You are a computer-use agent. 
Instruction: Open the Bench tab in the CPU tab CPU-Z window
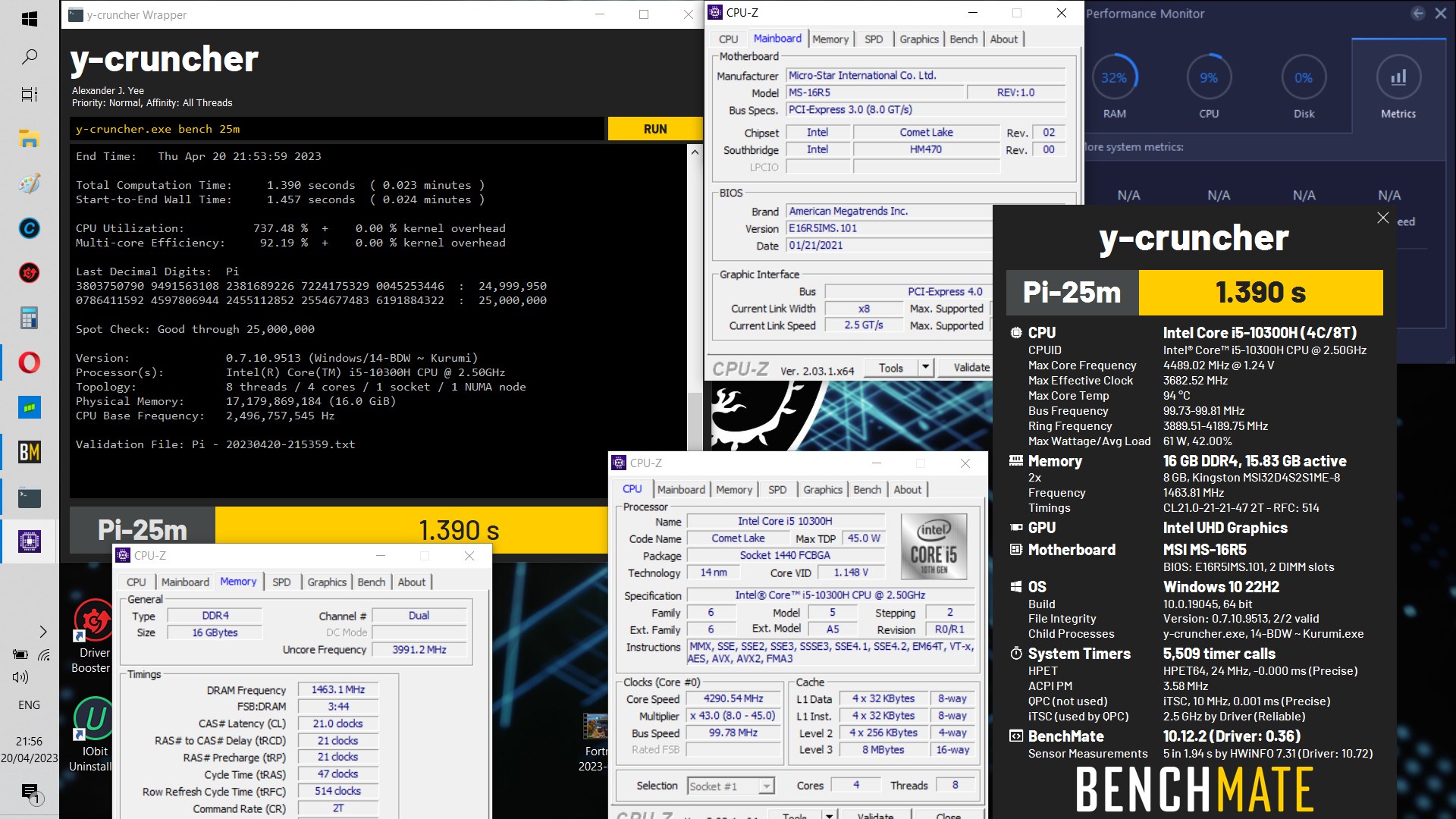868,490
